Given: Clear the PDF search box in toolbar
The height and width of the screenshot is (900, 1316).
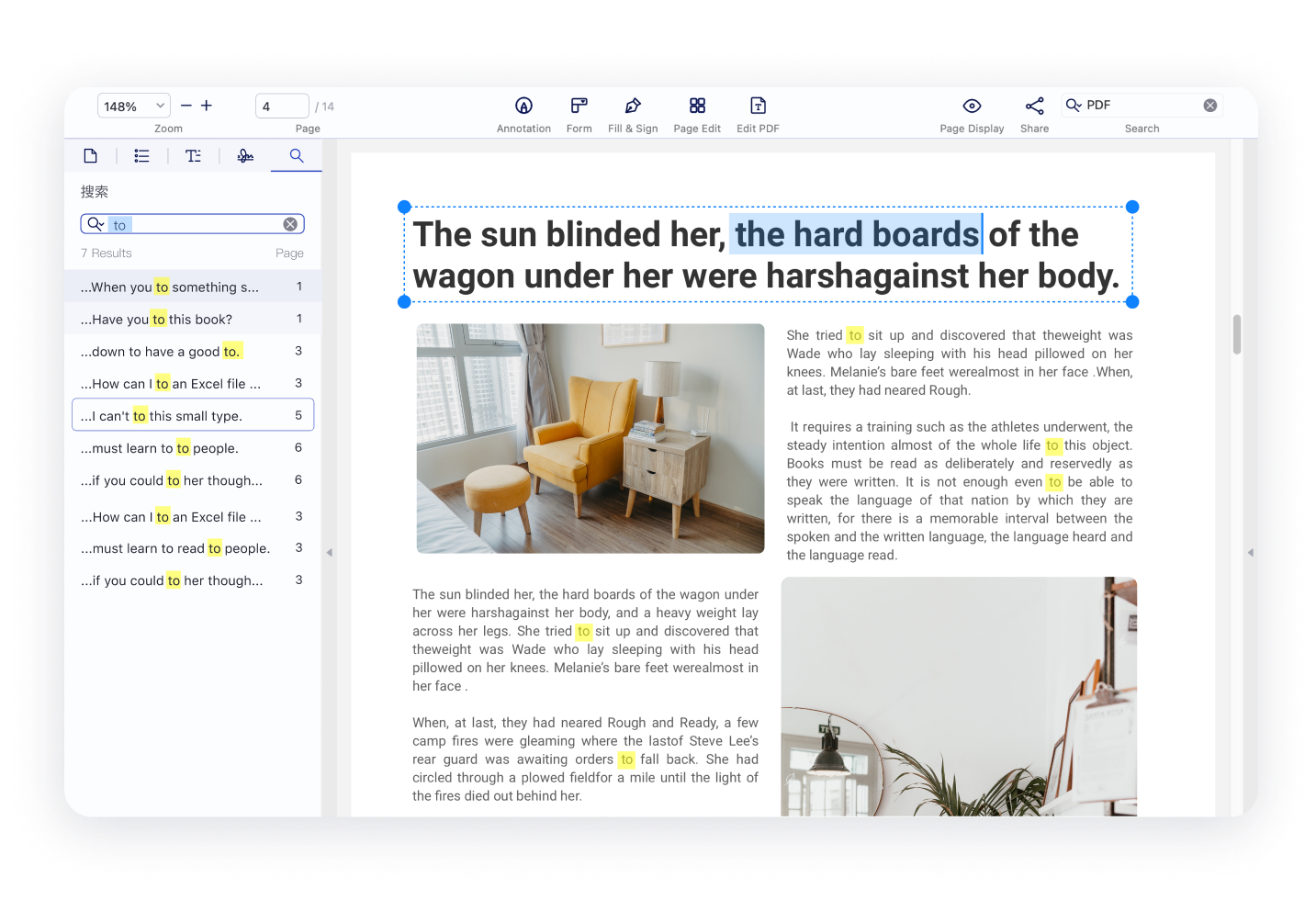Looking at the screenshot, I should point(1210,106).
